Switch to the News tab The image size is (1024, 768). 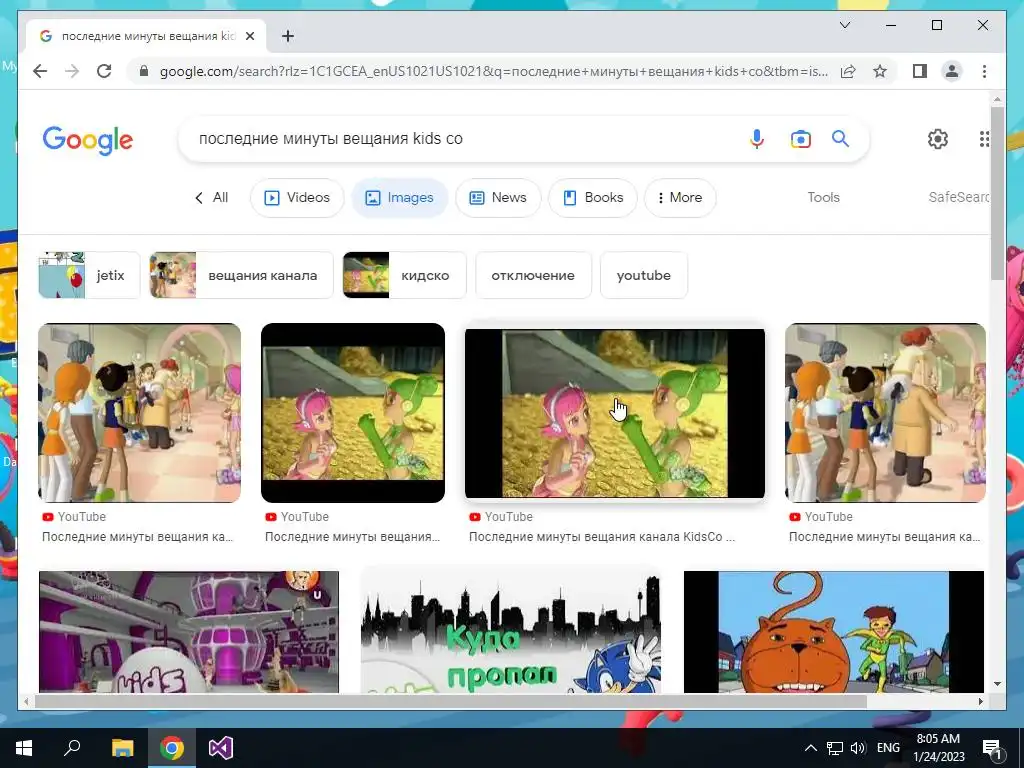pyautogui.click(x=498, y=197)
